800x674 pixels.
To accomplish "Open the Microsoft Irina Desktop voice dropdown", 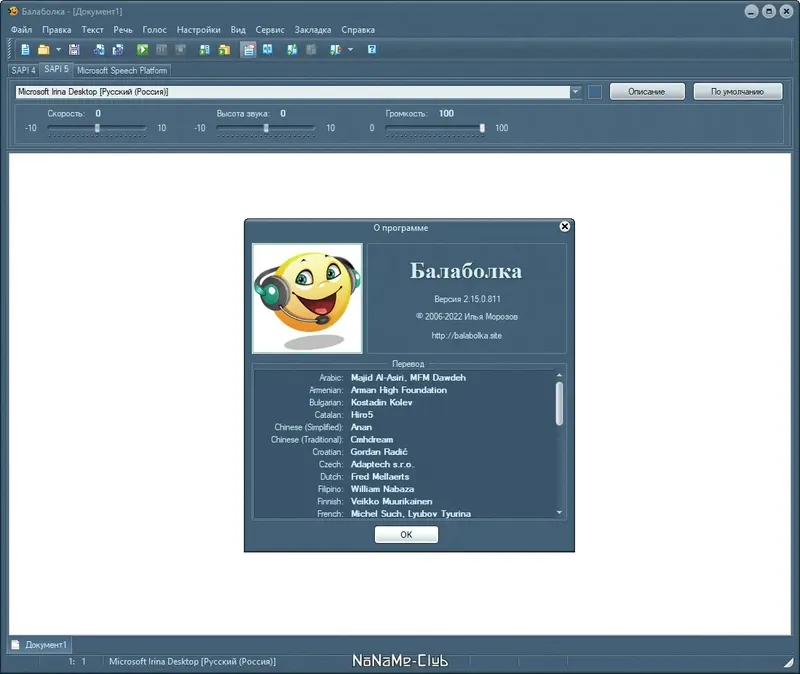I will coord(576,92).
